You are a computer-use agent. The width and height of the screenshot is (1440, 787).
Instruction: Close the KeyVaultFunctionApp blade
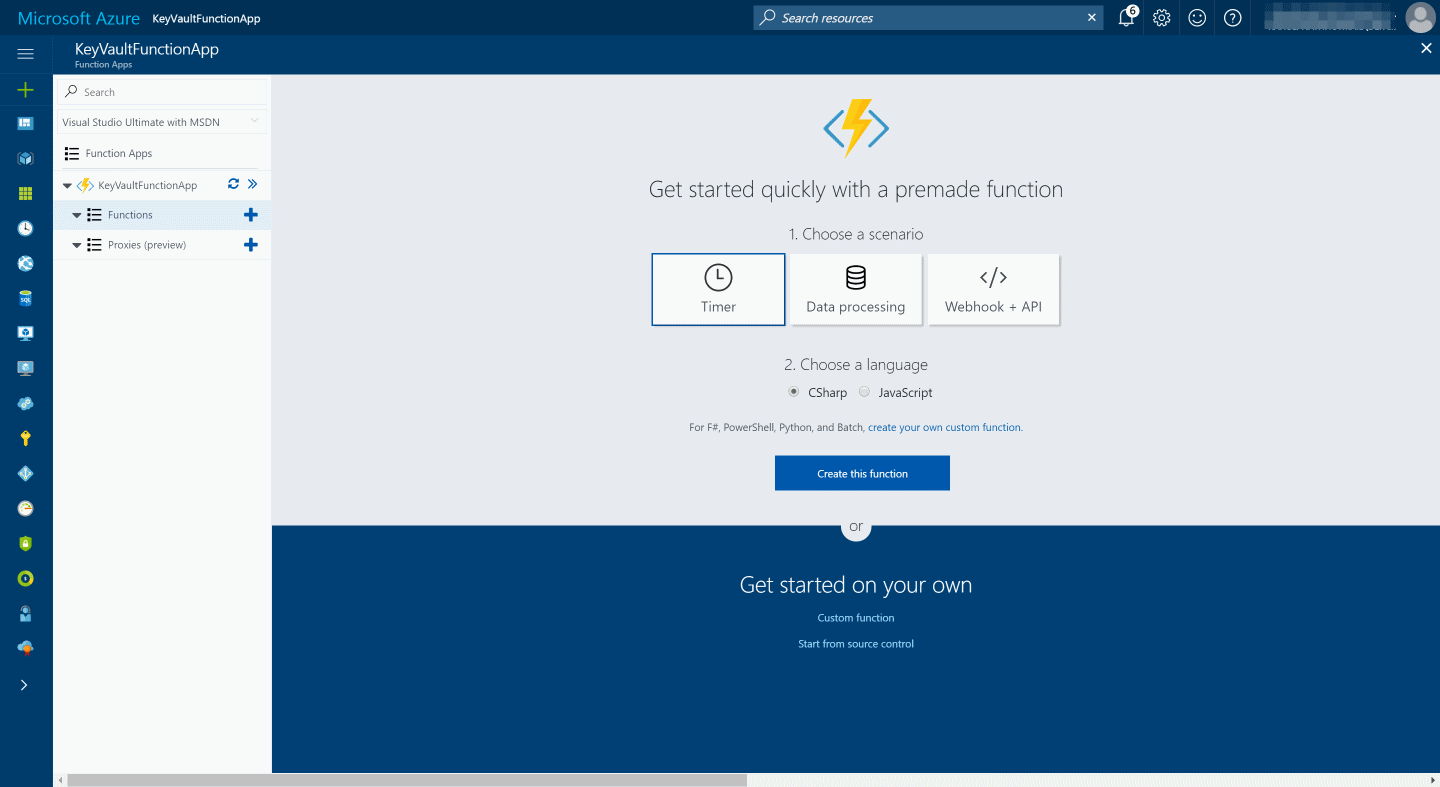1426,48
